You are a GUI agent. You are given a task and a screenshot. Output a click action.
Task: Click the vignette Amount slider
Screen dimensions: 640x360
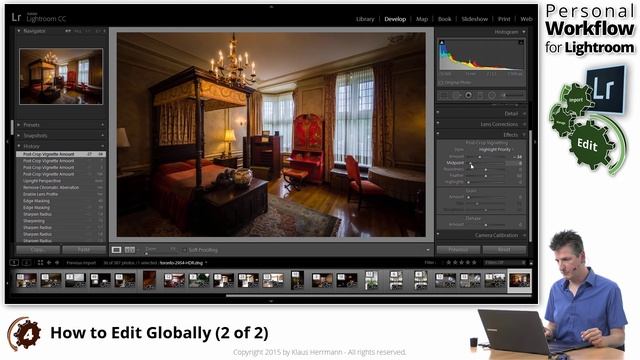[486, 157]
